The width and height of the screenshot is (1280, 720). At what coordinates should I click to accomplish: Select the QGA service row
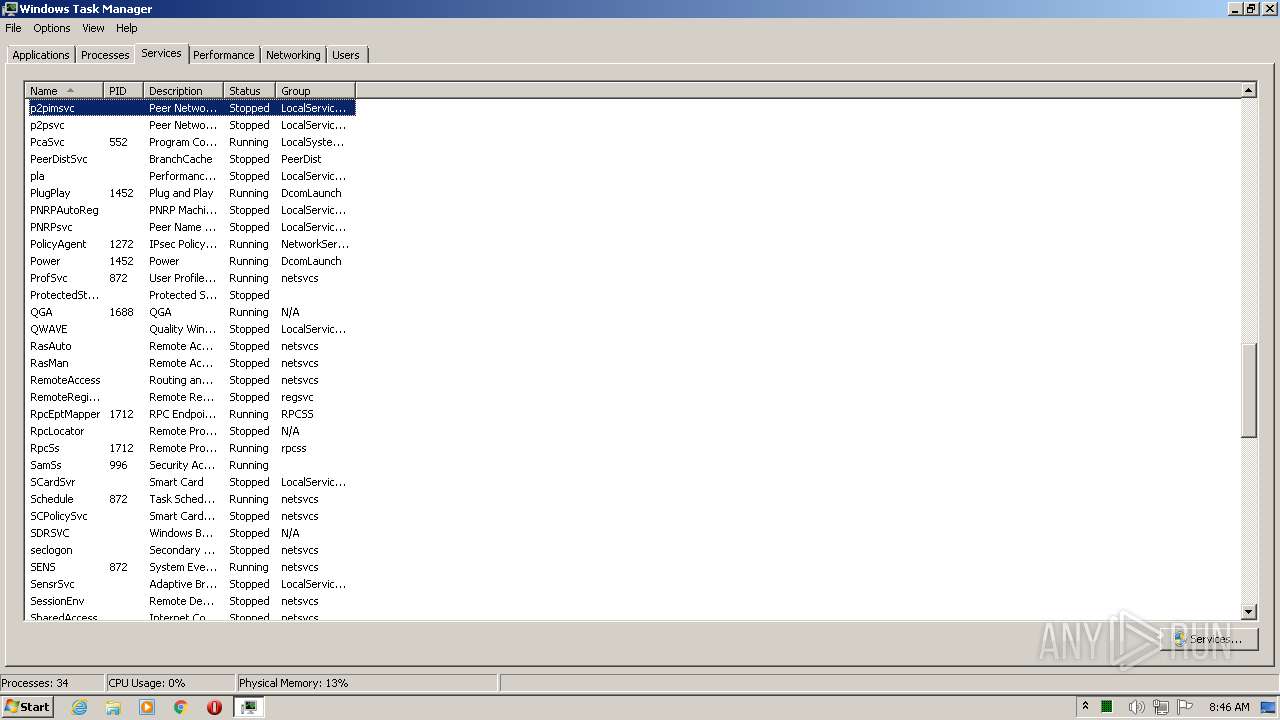click(190, 312)
